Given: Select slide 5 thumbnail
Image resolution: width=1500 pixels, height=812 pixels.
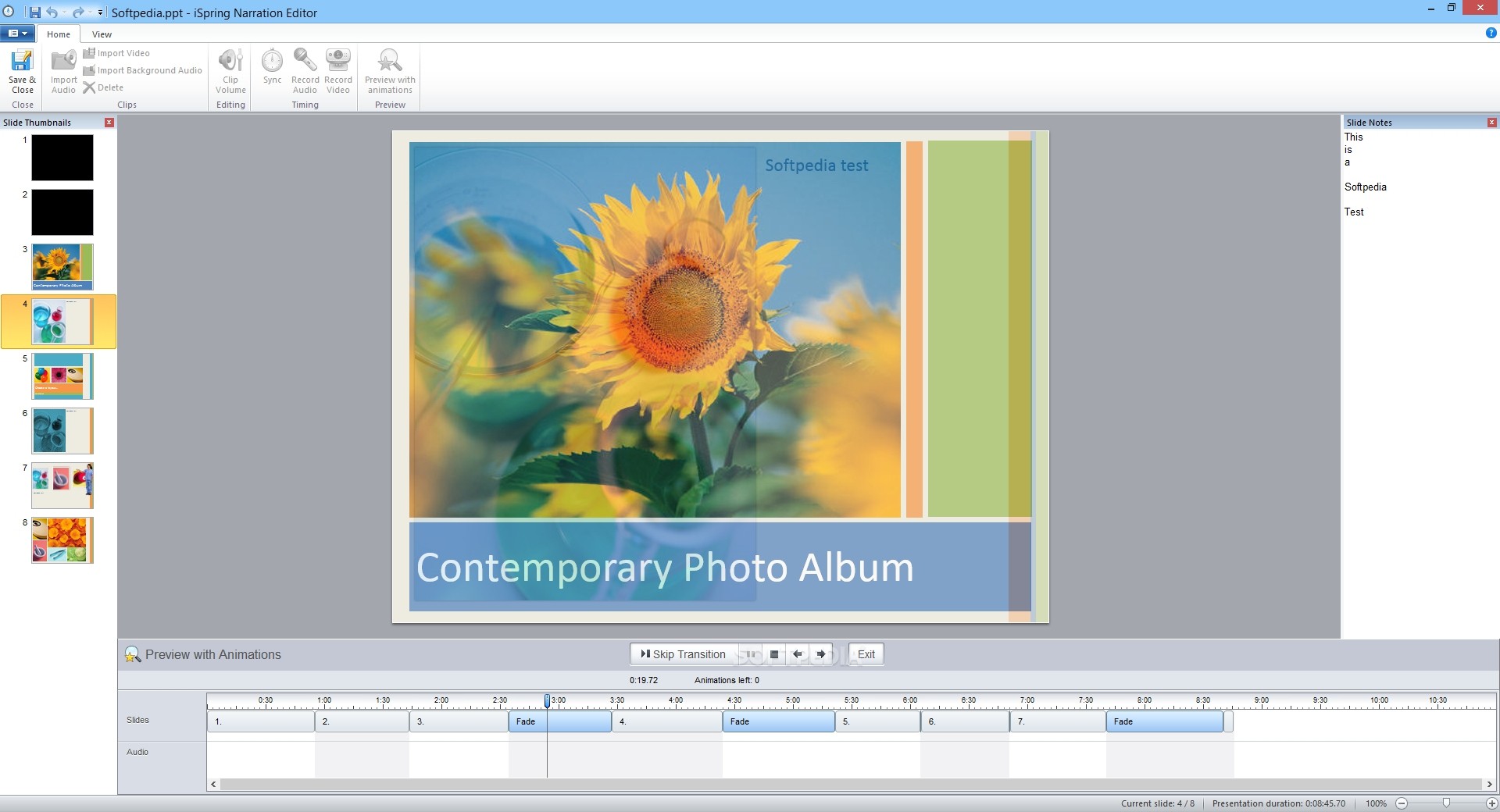Looking at the screenshot, I should (62, 376).
